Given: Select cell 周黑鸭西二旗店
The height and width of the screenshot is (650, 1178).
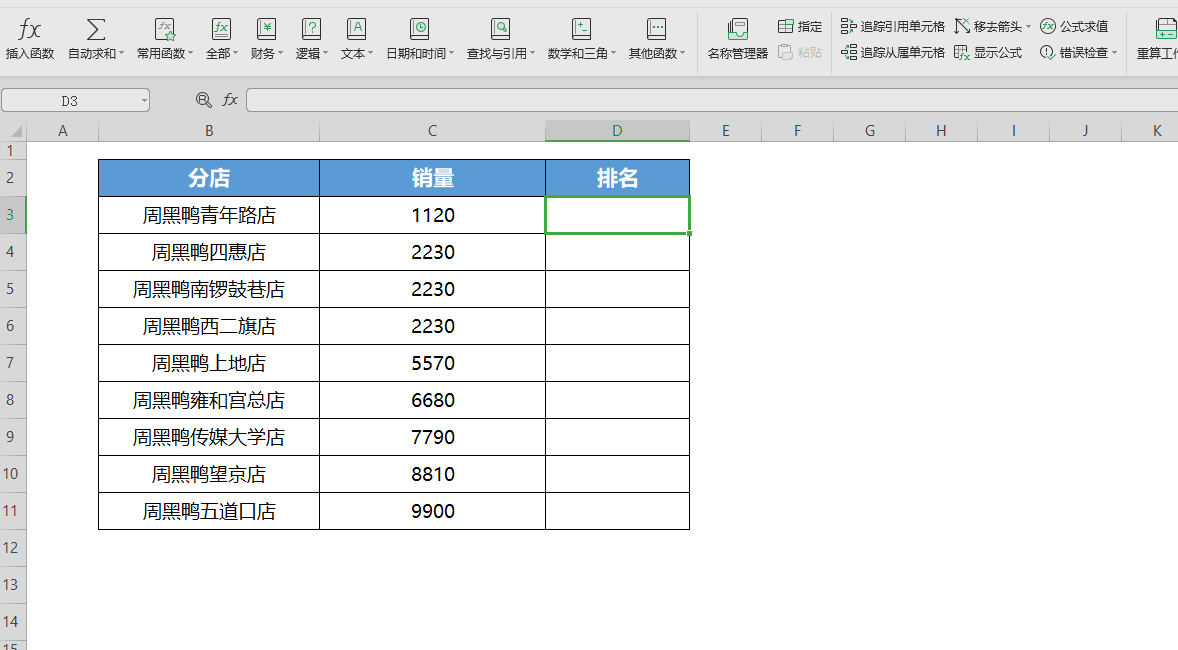Looking at the screenshot, I should pos(209,326).
